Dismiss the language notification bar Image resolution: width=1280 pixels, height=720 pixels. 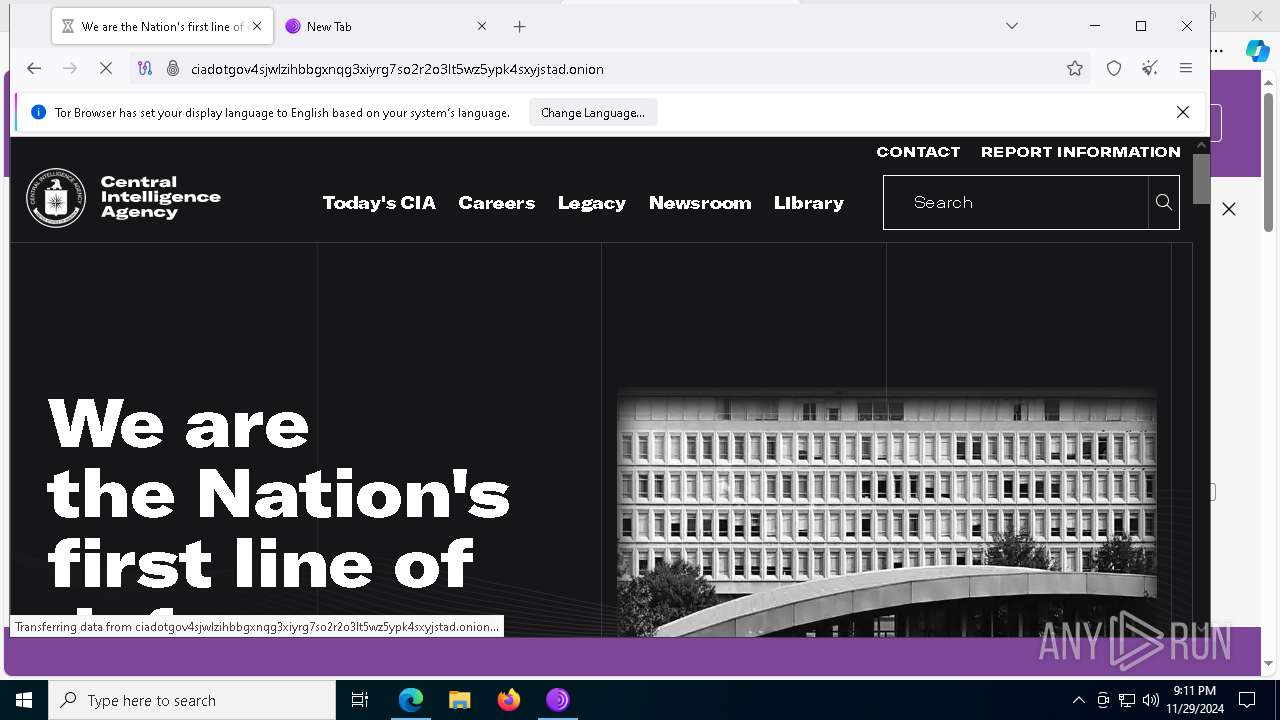[x=1183, y=112]
